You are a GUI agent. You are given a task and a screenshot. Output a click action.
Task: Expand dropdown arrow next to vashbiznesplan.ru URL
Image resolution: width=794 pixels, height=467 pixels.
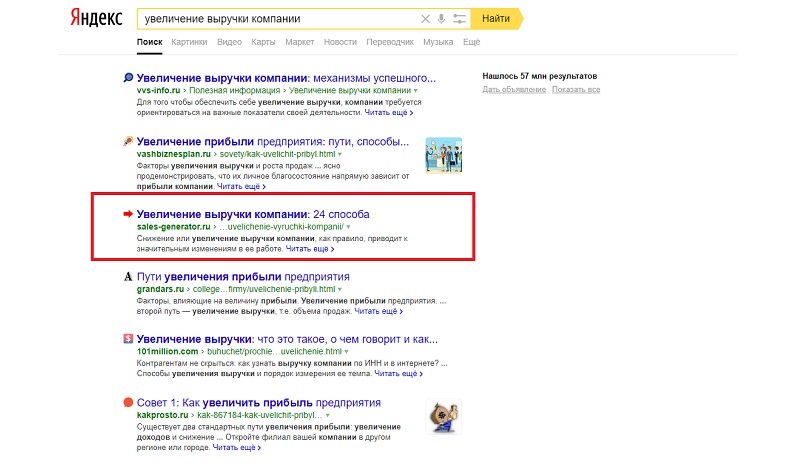[340, 154]
